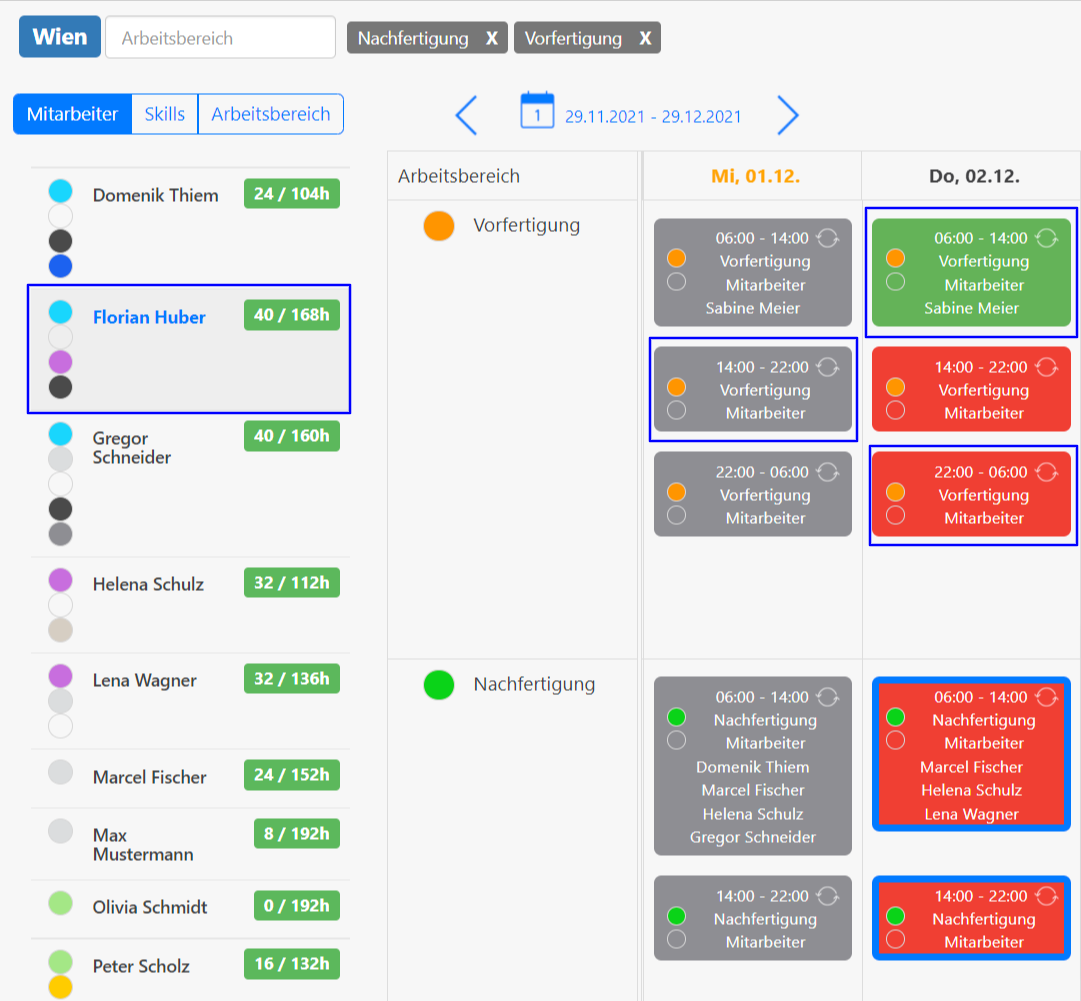Image resolution: width=1081 pixels, height=1001 pixels.
Task: Remove the Nachfertigung filter tag
Action: (x=491, y=38)
